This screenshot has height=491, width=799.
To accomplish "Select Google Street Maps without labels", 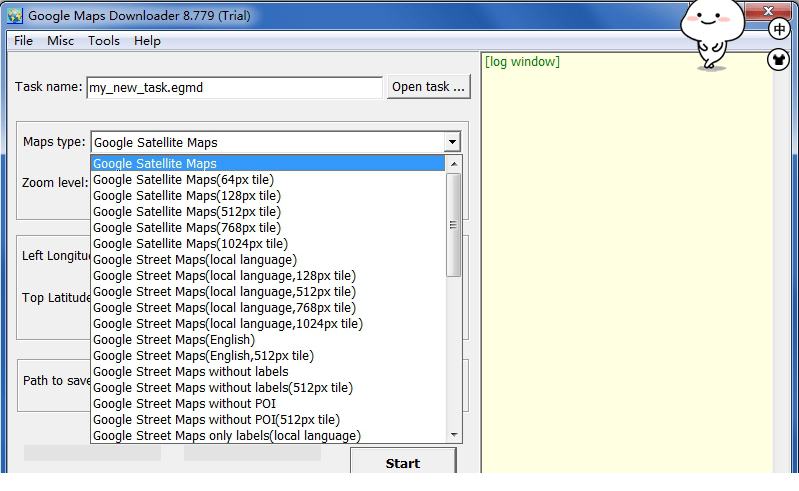I will pos(268,372).
